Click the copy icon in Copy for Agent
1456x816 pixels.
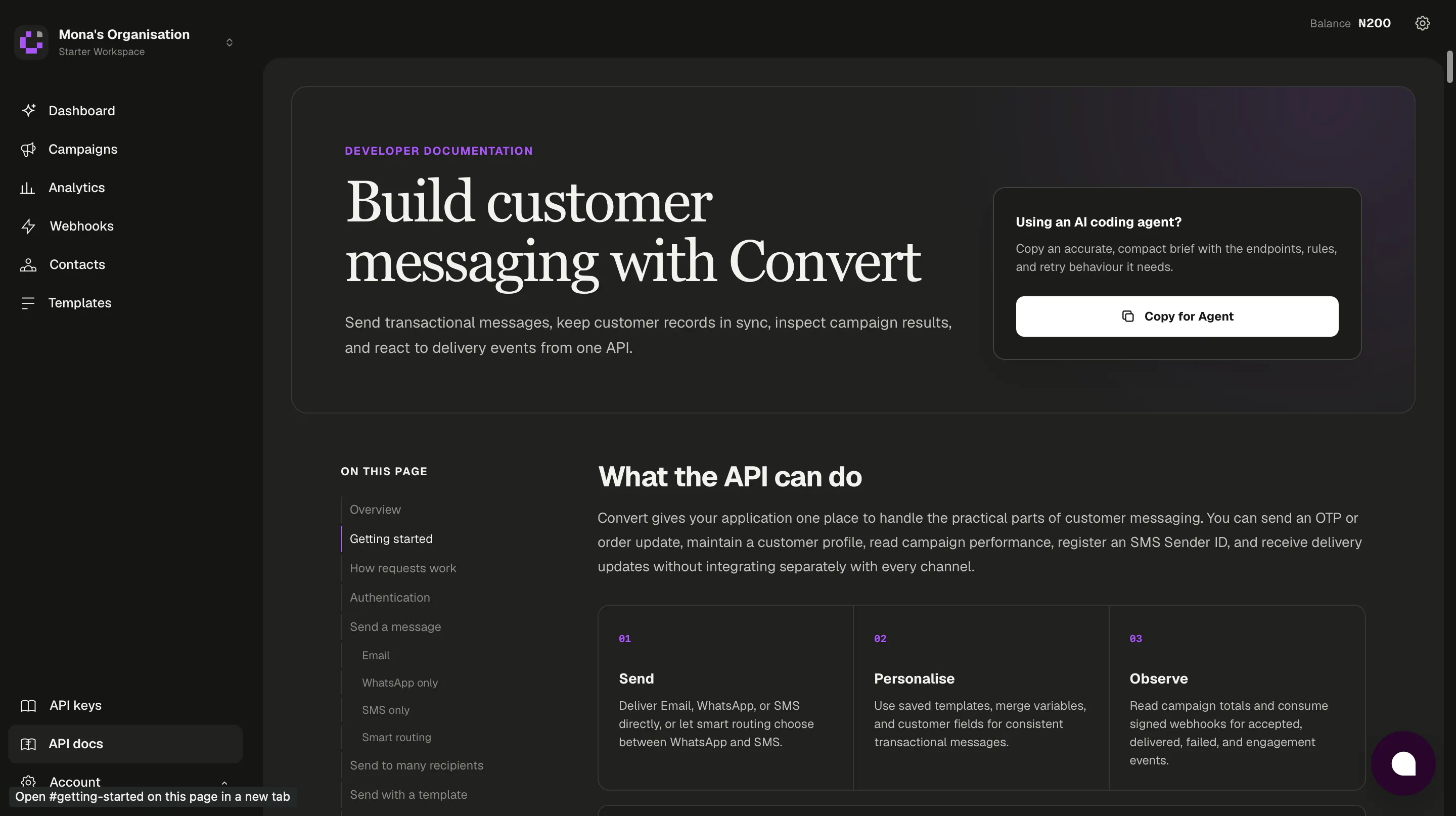1127,316
